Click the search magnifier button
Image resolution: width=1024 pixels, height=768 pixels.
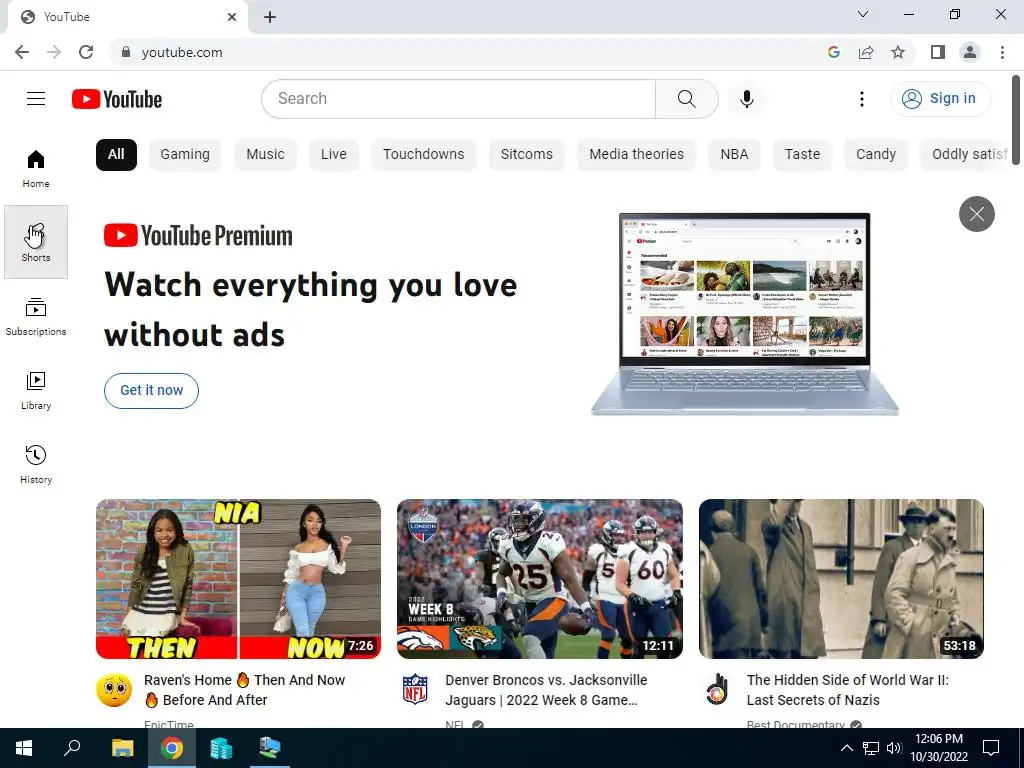point(686,99)
